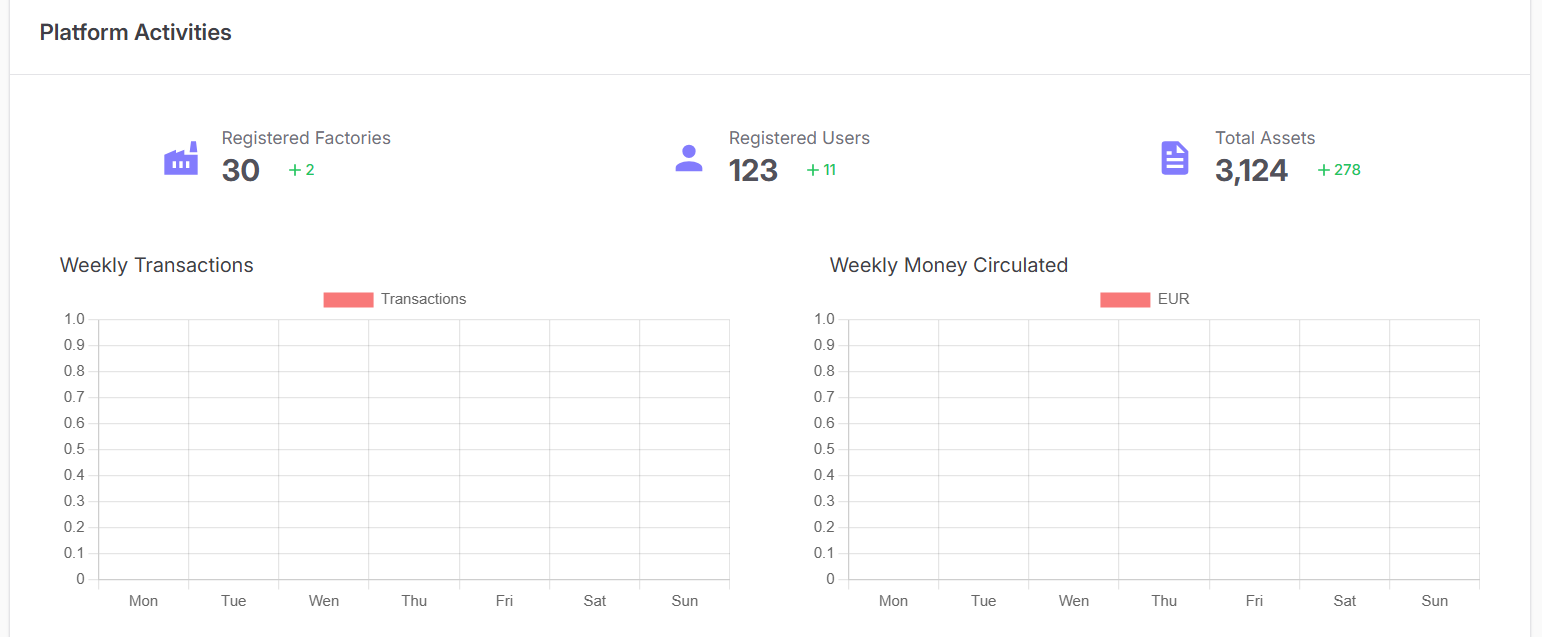The image size is (1542, 637).
Task: Select the 30 registered factories count
Action: (x=241, y=170)
